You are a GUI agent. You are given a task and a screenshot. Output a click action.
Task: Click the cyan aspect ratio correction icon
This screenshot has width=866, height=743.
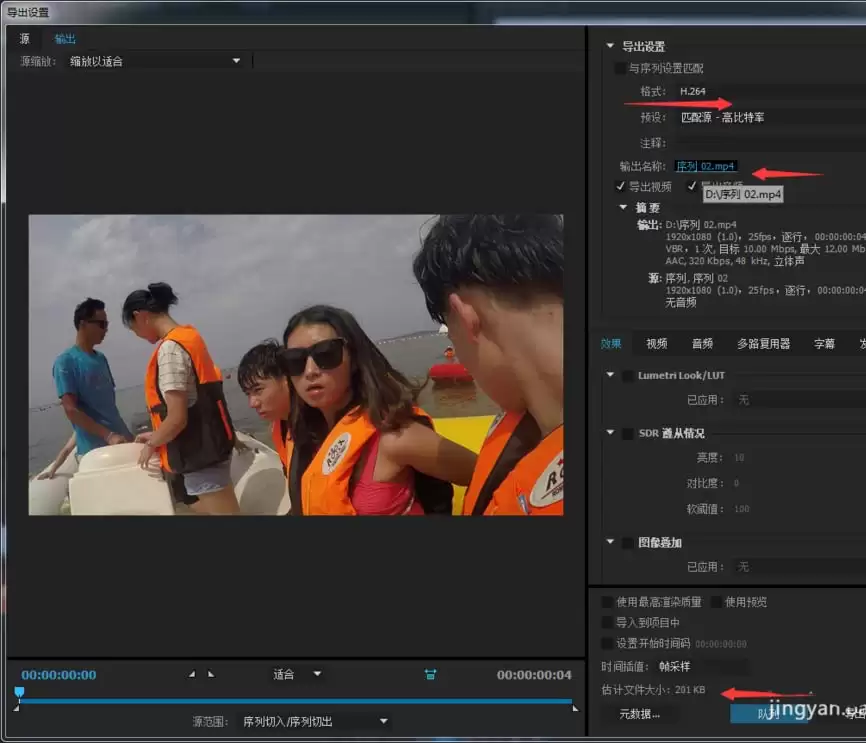[x=430, y=675]
